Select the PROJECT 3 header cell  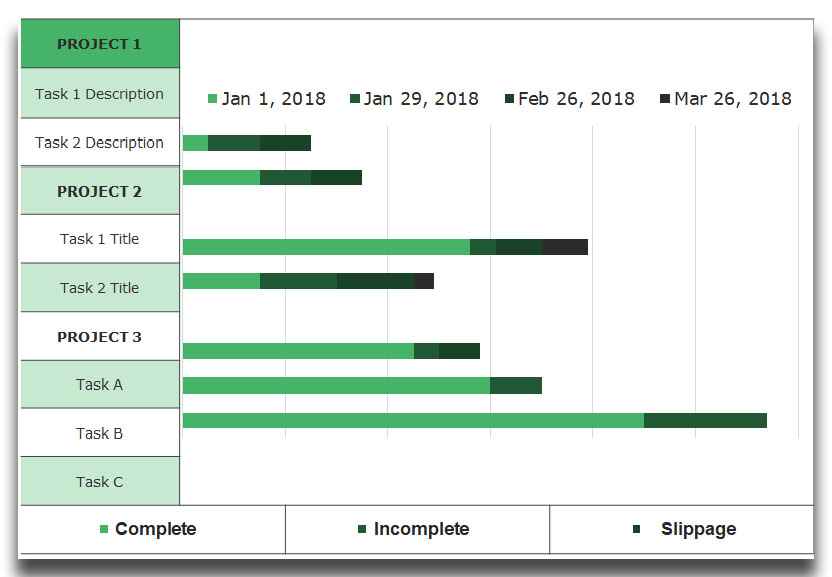[99, 337]
